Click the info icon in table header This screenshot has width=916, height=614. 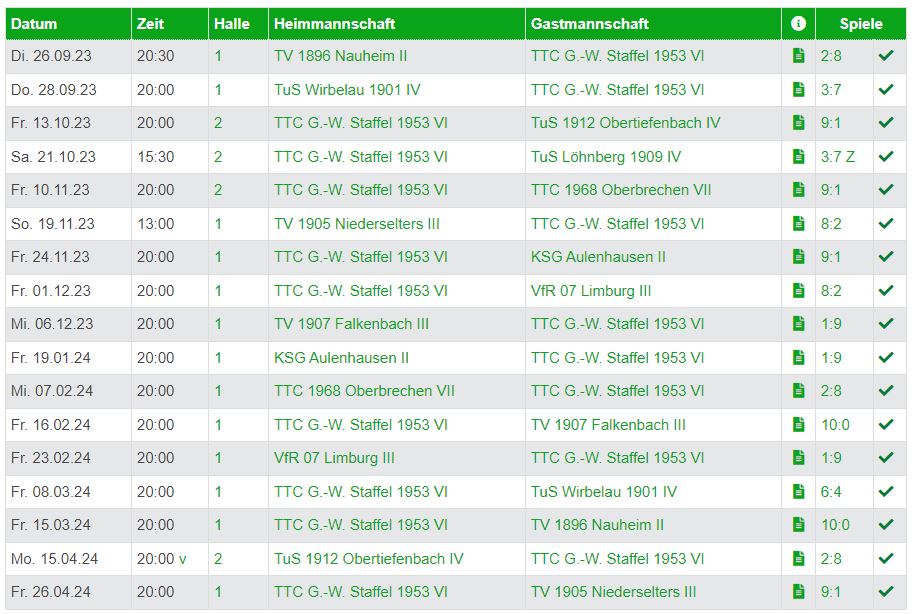pyautogui.click(x=798, y=23)
